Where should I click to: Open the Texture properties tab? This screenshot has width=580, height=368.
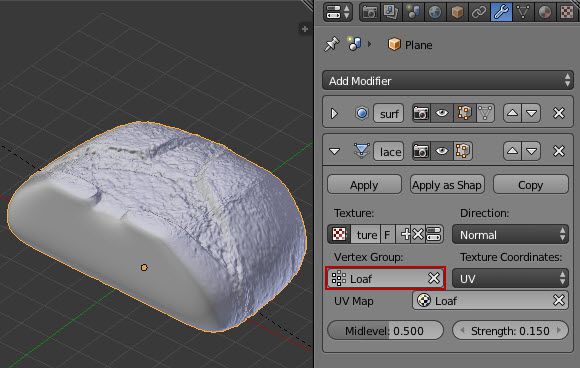click(566, 12)
